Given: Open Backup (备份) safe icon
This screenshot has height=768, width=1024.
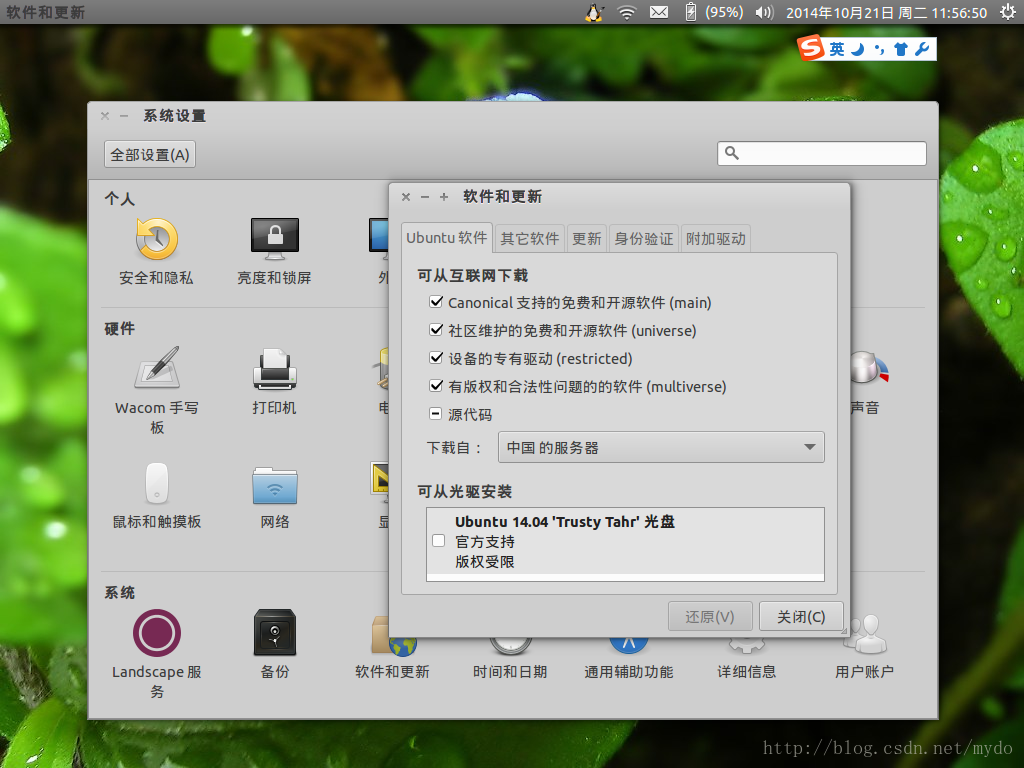Looking at the screenshot, I should tap(274, 632).
